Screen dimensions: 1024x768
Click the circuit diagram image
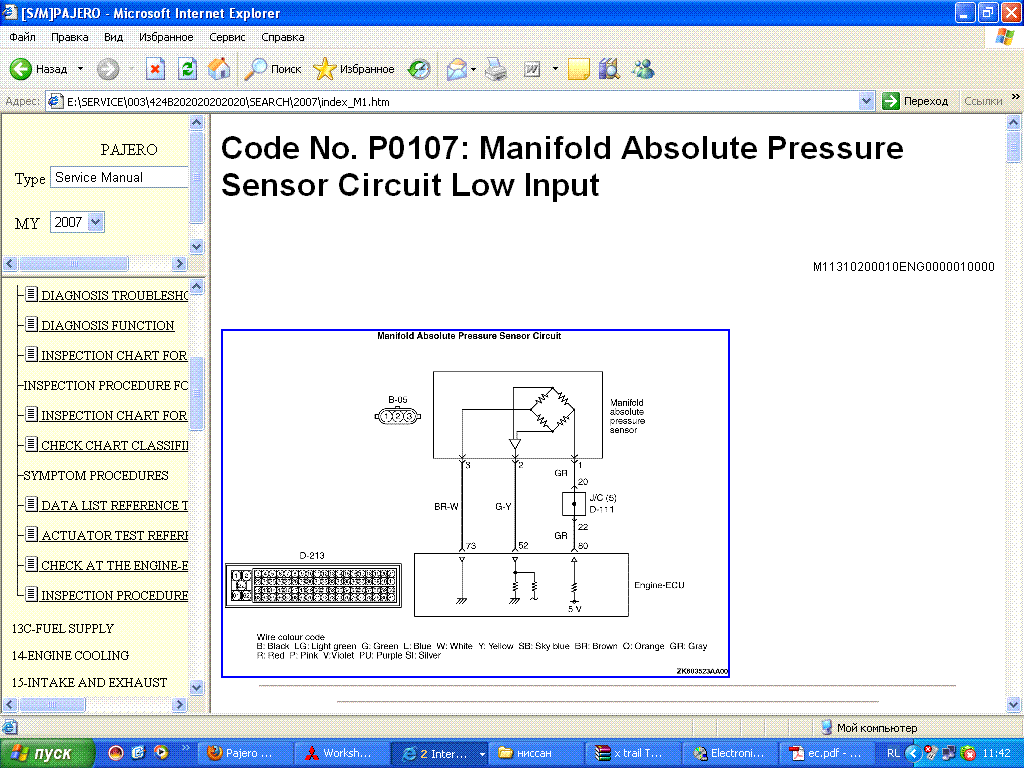tap(475, 504)
